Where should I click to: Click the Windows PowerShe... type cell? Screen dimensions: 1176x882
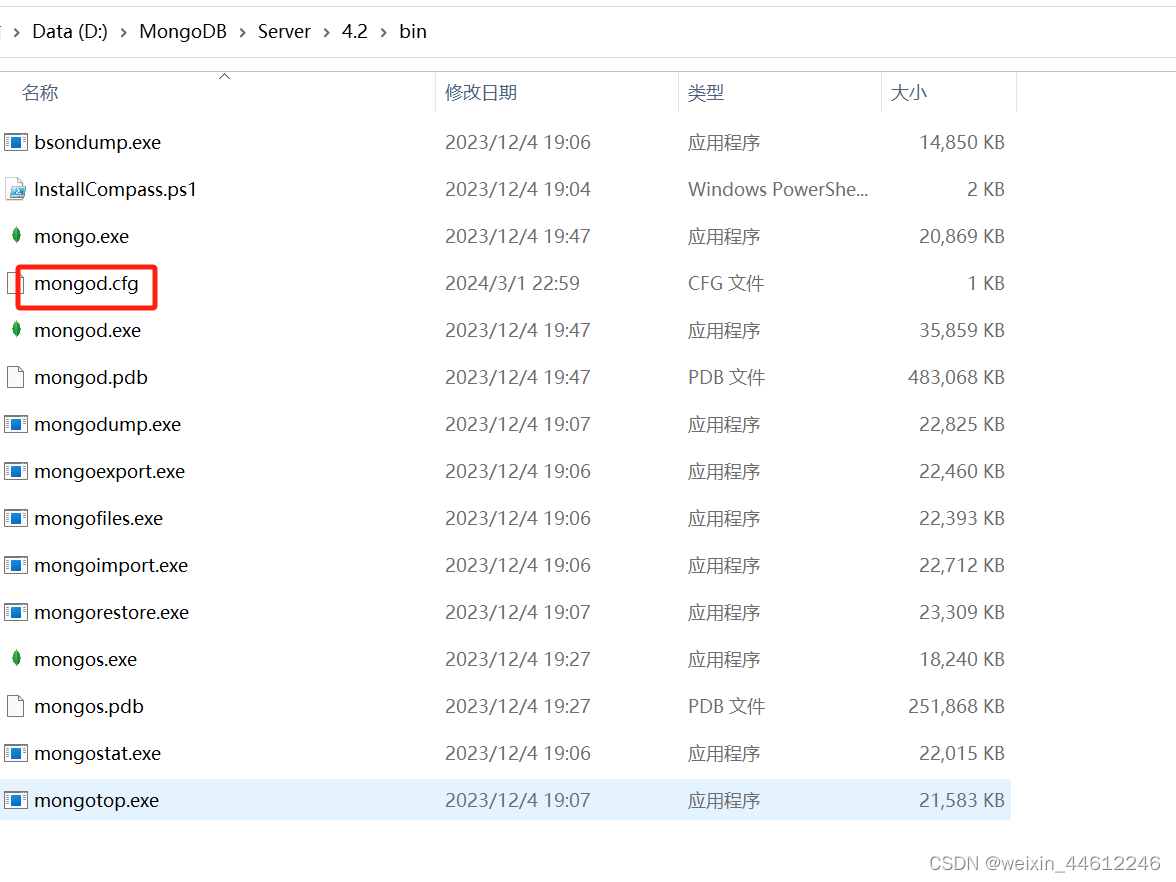(x=778, y=189)
